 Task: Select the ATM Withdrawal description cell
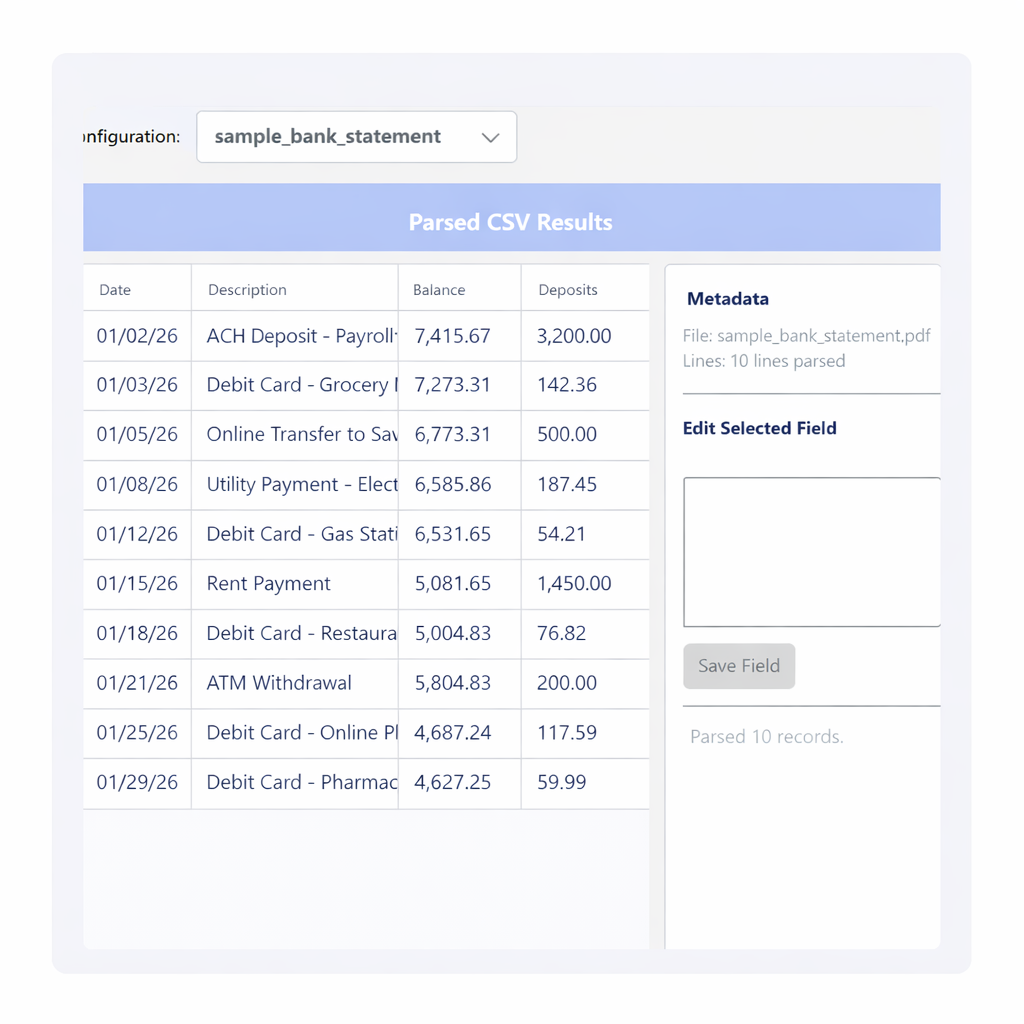[279, 683]
